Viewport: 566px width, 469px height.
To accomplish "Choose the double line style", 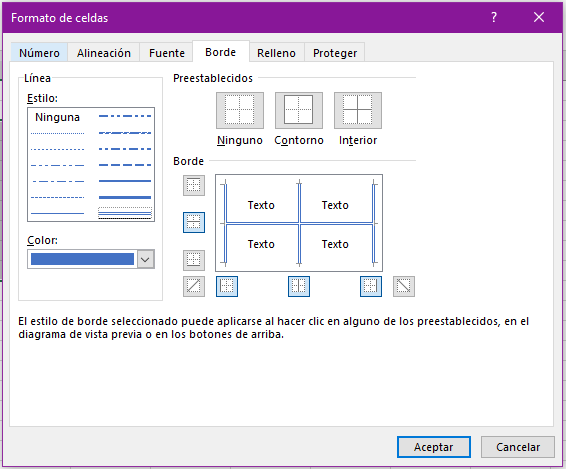I will (x=125, y=213).
